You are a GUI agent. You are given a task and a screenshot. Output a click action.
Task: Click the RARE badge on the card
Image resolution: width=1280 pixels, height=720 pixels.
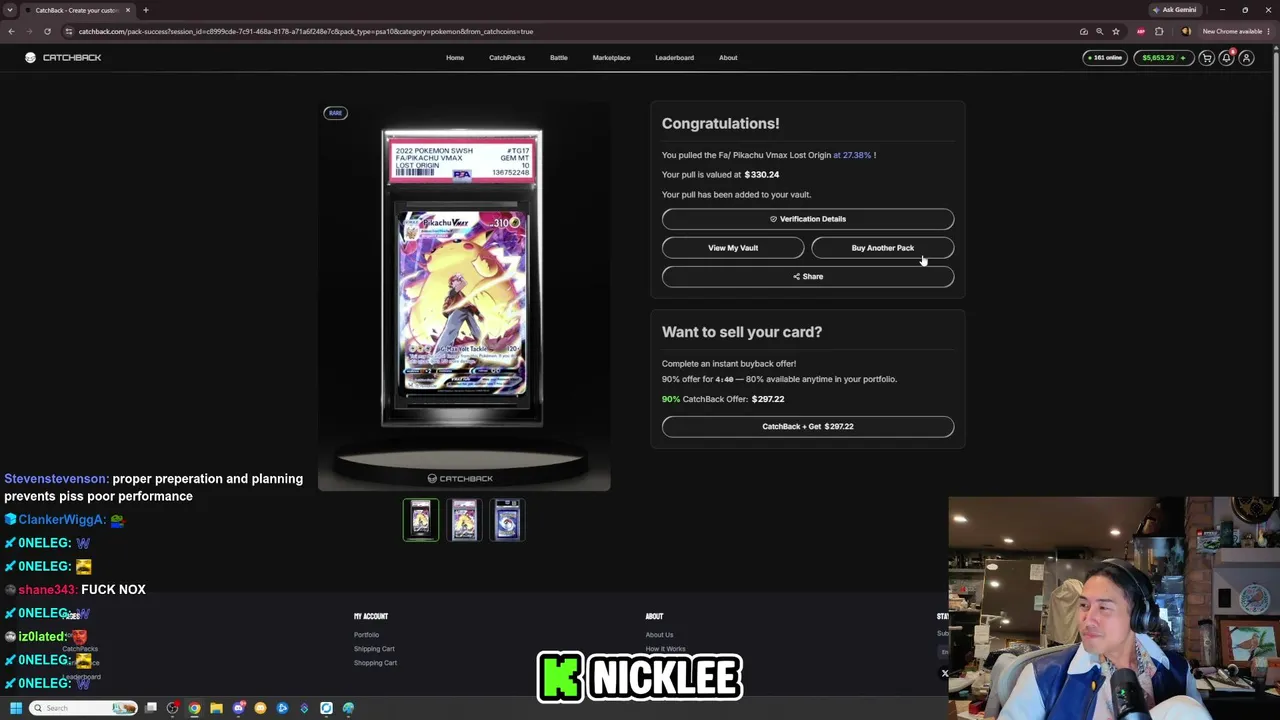[335, 113]
